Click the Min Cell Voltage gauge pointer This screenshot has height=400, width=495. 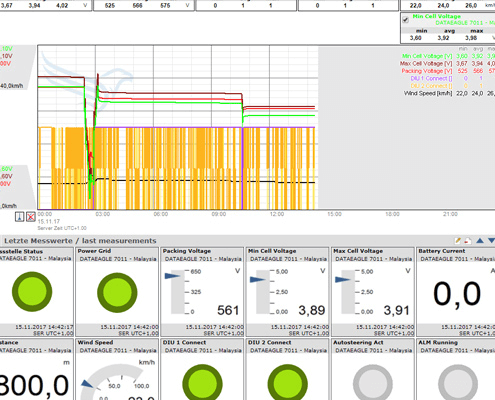pos(258,279)
